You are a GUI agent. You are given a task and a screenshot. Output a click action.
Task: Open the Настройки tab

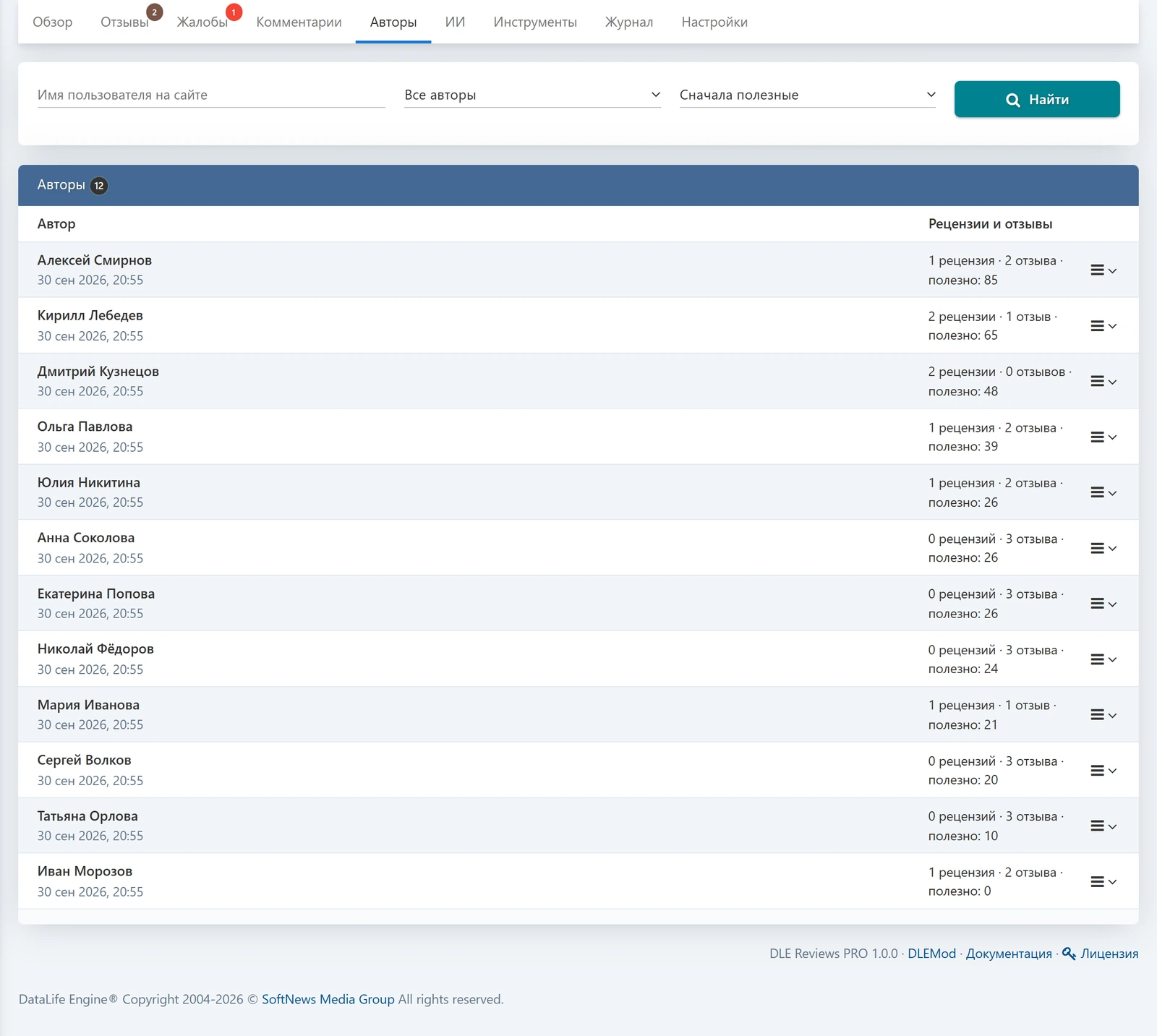tap(714, 22)
